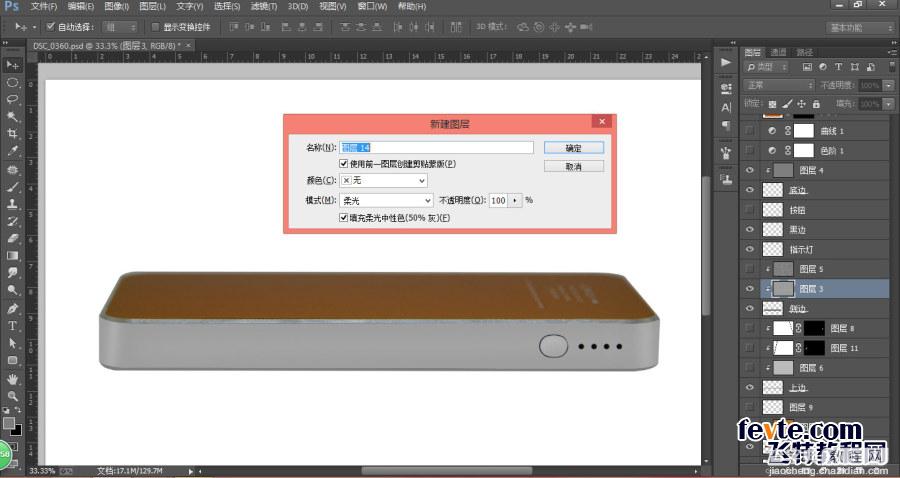Toggle 填充柔光中性色(50% 灰) checkbox
The image size is (900, 478).
pos(344,218)
